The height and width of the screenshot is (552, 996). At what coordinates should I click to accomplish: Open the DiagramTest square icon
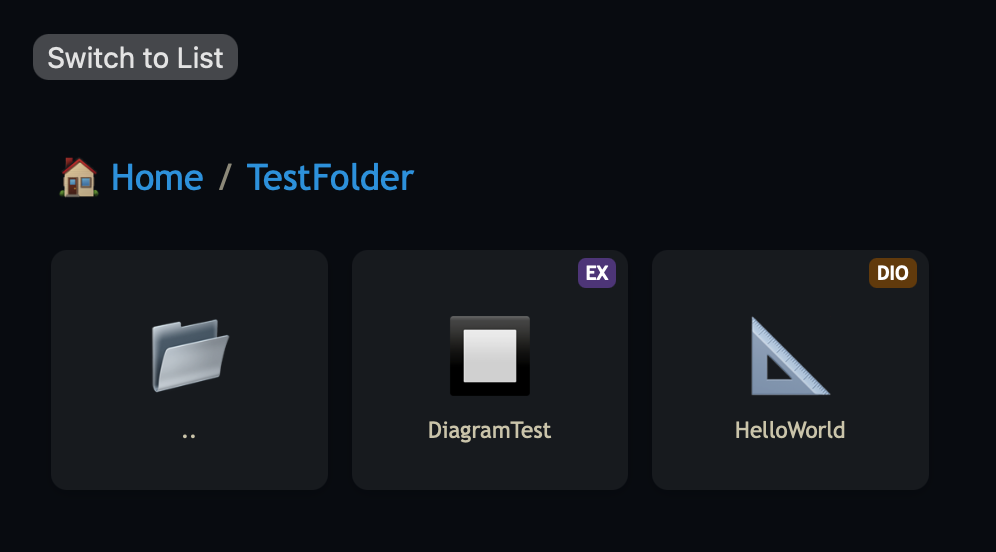[490, 355]
